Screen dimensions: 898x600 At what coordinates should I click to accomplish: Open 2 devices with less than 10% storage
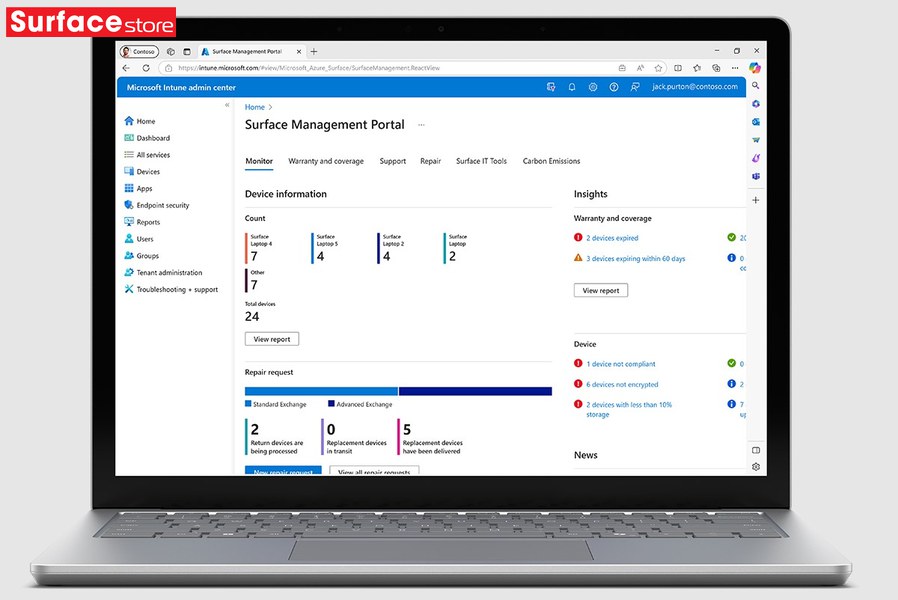628,409
